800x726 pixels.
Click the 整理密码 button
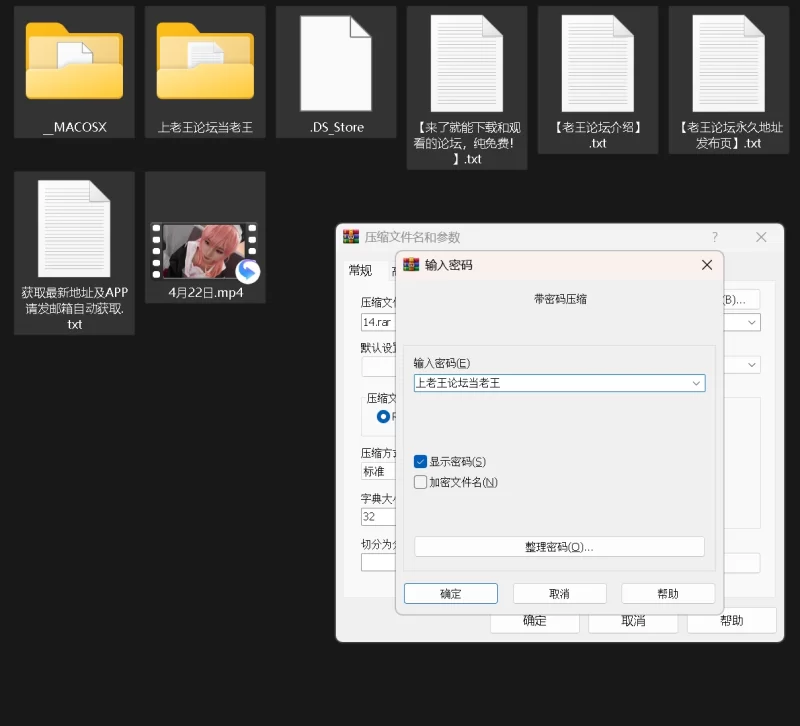[x=559, y=547]
